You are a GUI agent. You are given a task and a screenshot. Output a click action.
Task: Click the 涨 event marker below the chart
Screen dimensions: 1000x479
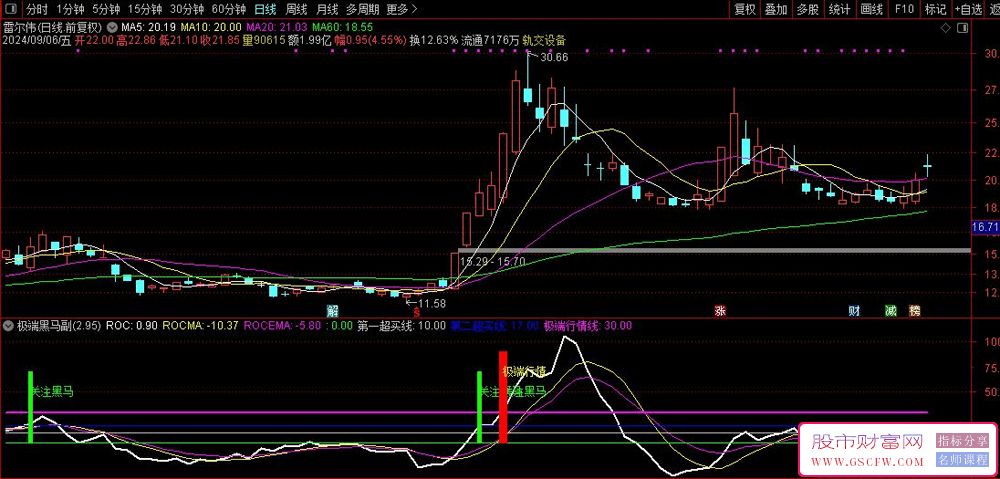(720, 310)
